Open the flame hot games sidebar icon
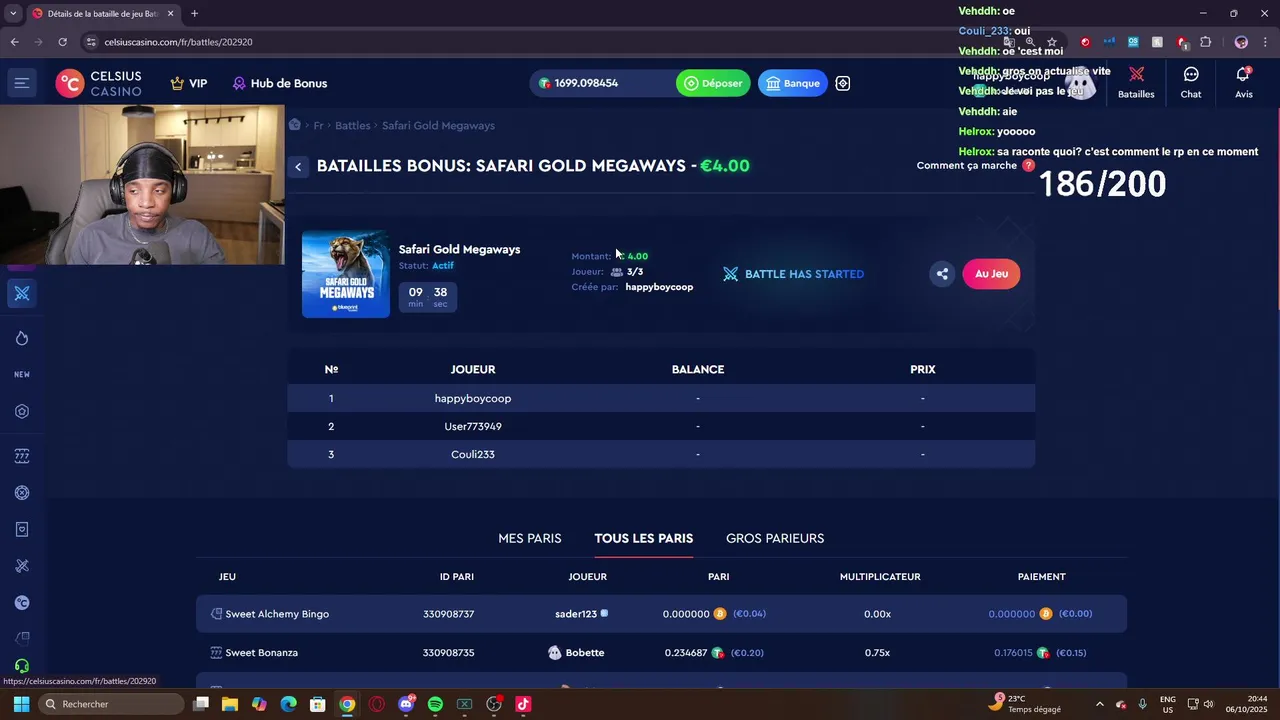Image resolution: width=1280 pixels, height=720 pixels. click(x=22, y=338)
